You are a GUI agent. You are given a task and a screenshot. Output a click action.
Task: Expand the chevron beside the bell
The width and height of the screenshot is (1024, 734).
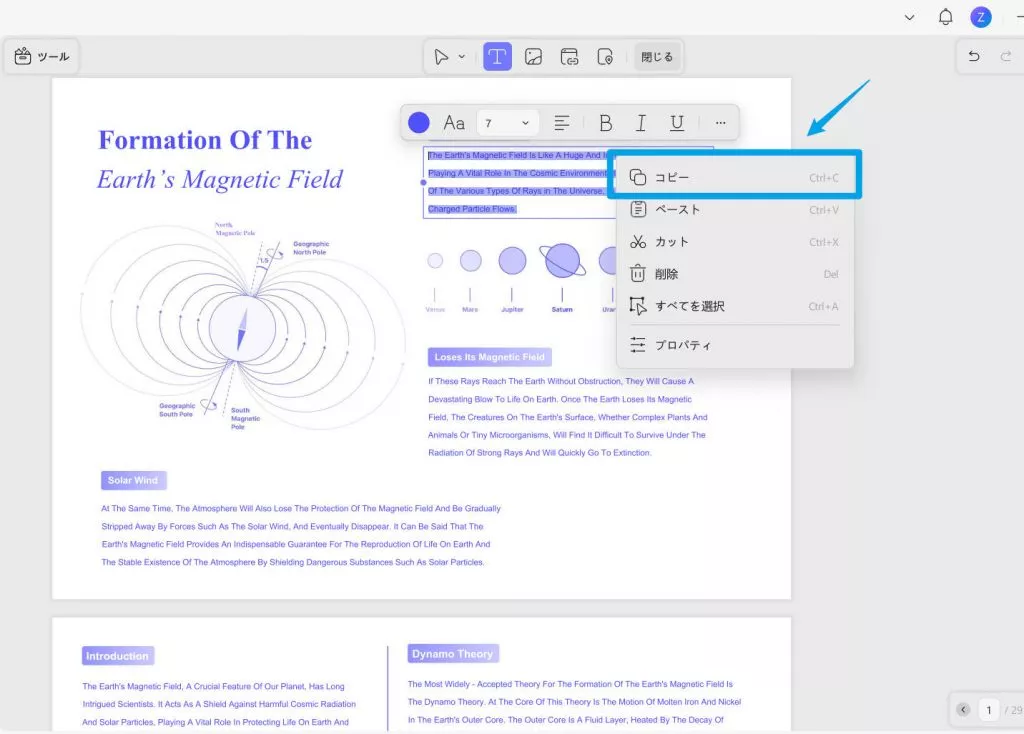(x=909, y=18)
